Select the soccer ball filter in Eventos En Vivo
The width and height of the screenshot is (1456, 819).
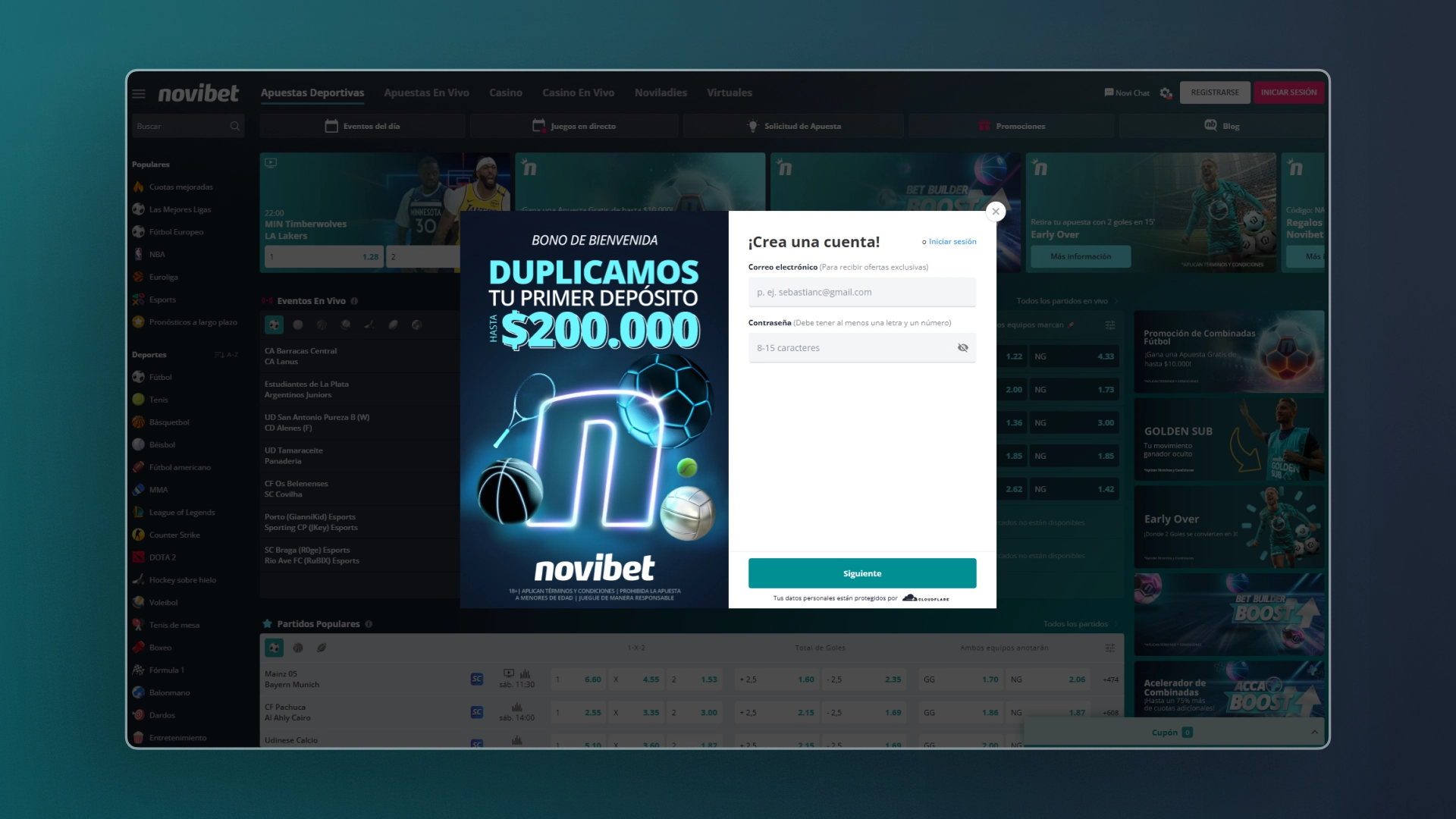click(x=274, y=325)
